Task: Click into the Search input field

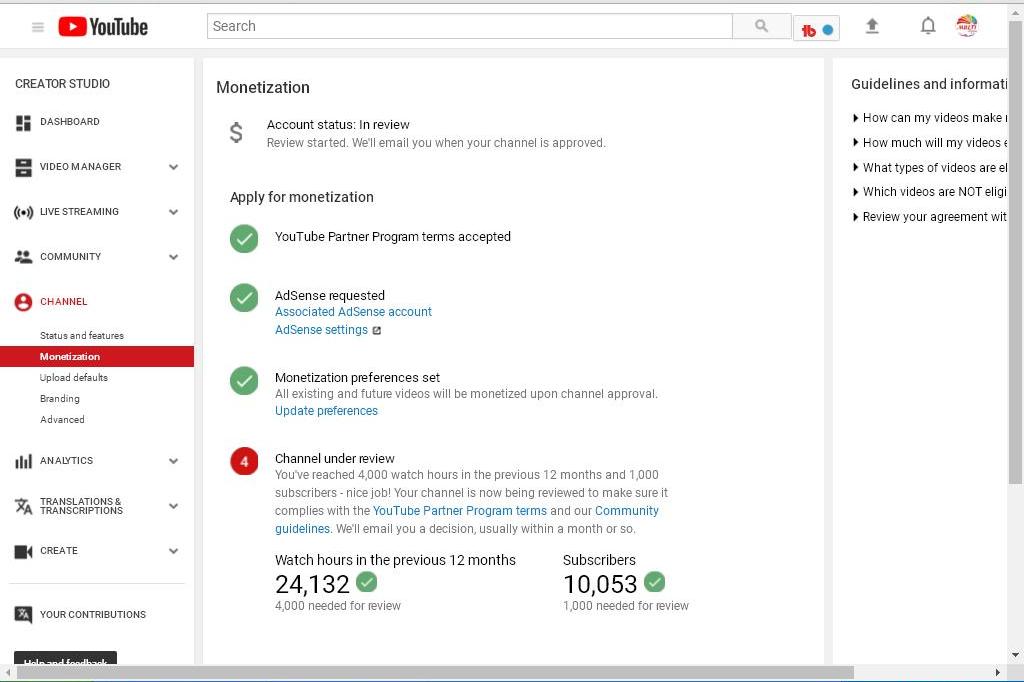Action: (470, 26)
